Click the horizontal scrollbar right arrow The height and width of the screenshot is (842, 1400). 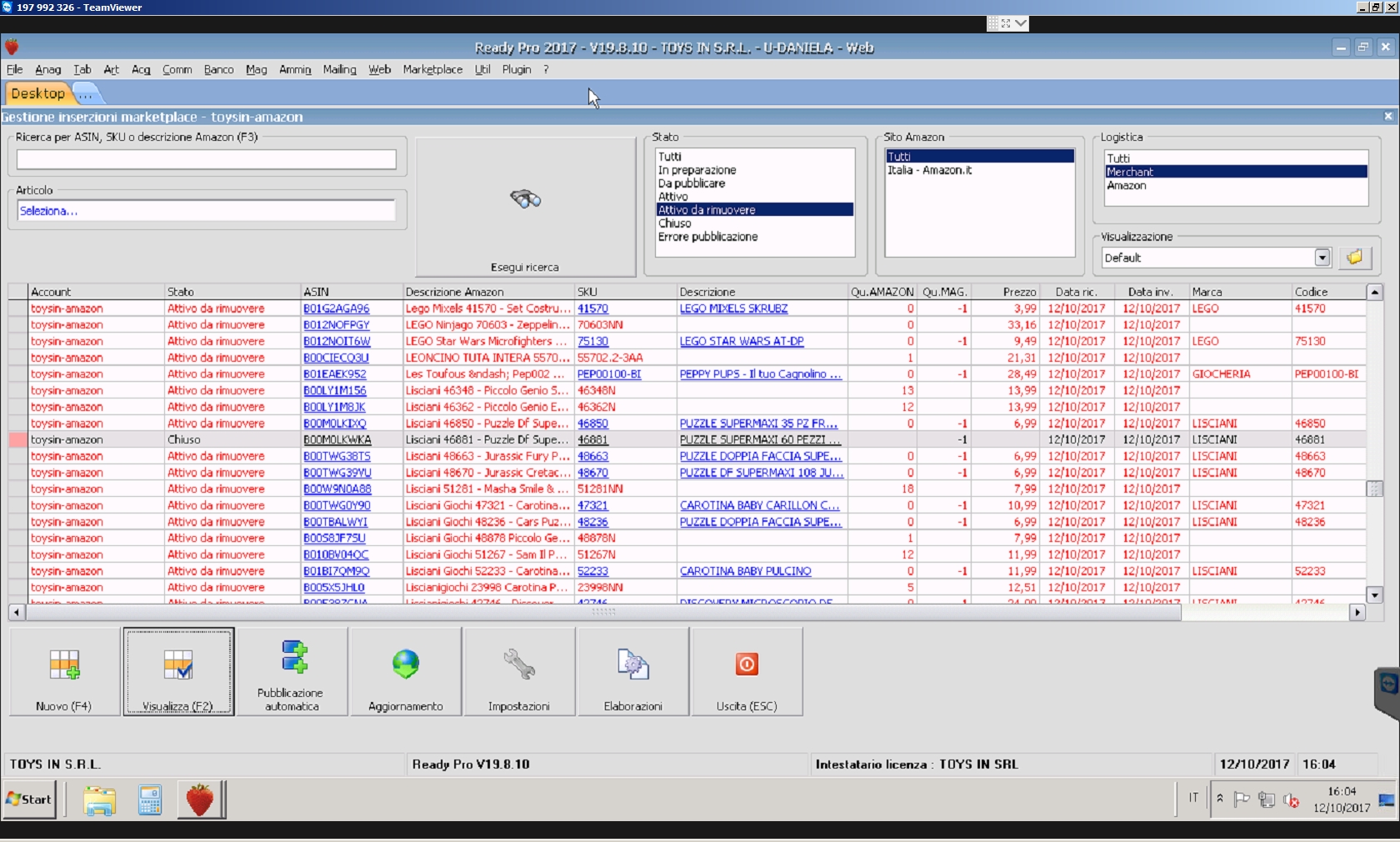(x=1357, y=613)
